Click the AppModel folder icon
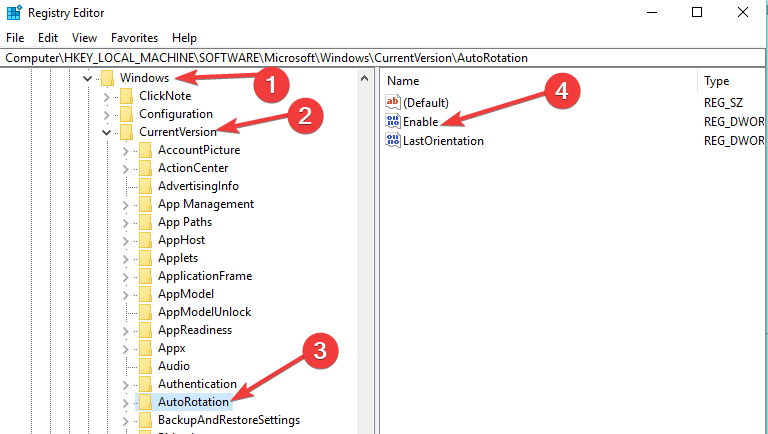 [145, 294]
